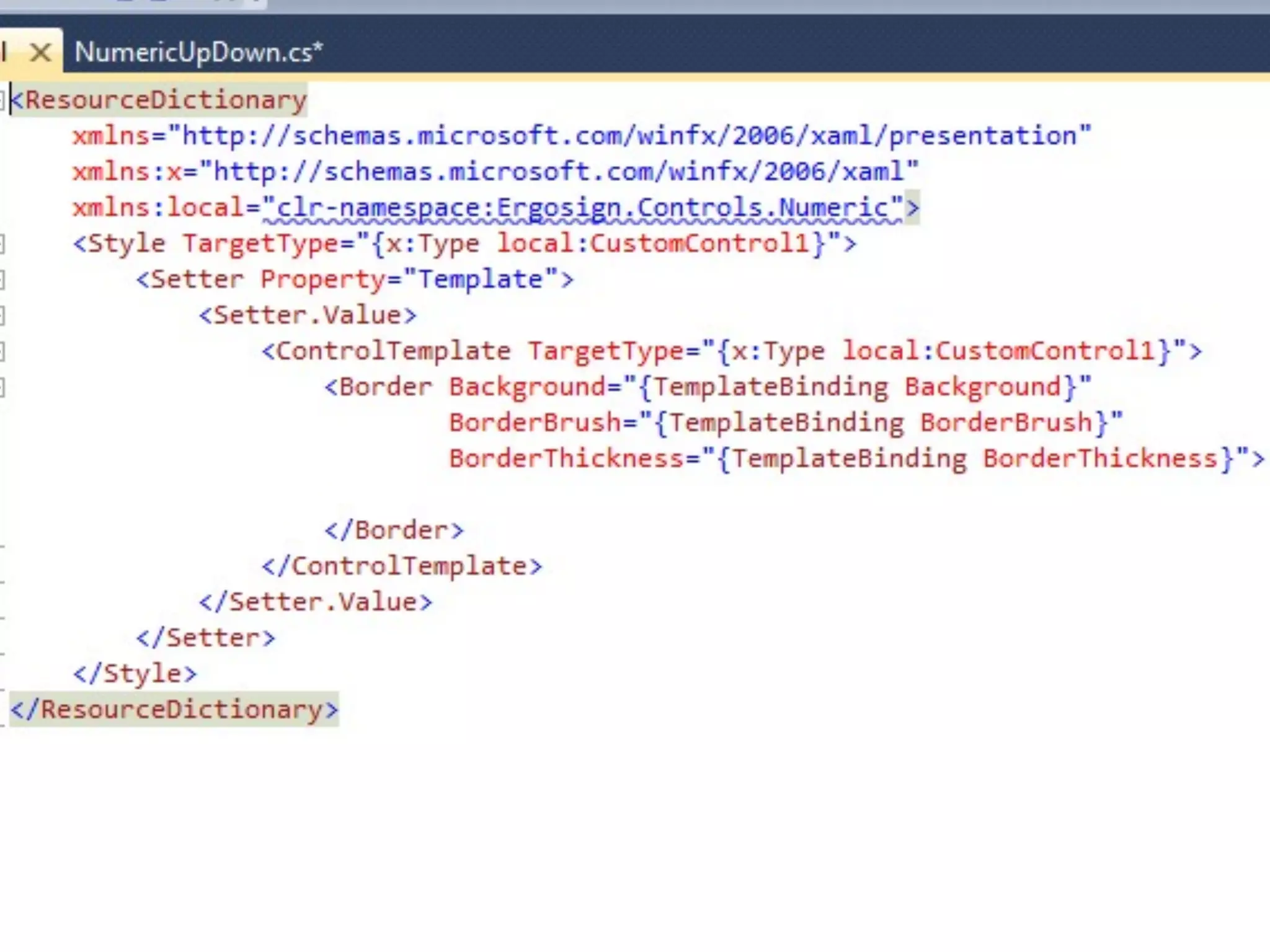This screenshot has height=952, width=1270.
Task: Collapse the Border element outlining node
Action: click(x=2, y=388)
